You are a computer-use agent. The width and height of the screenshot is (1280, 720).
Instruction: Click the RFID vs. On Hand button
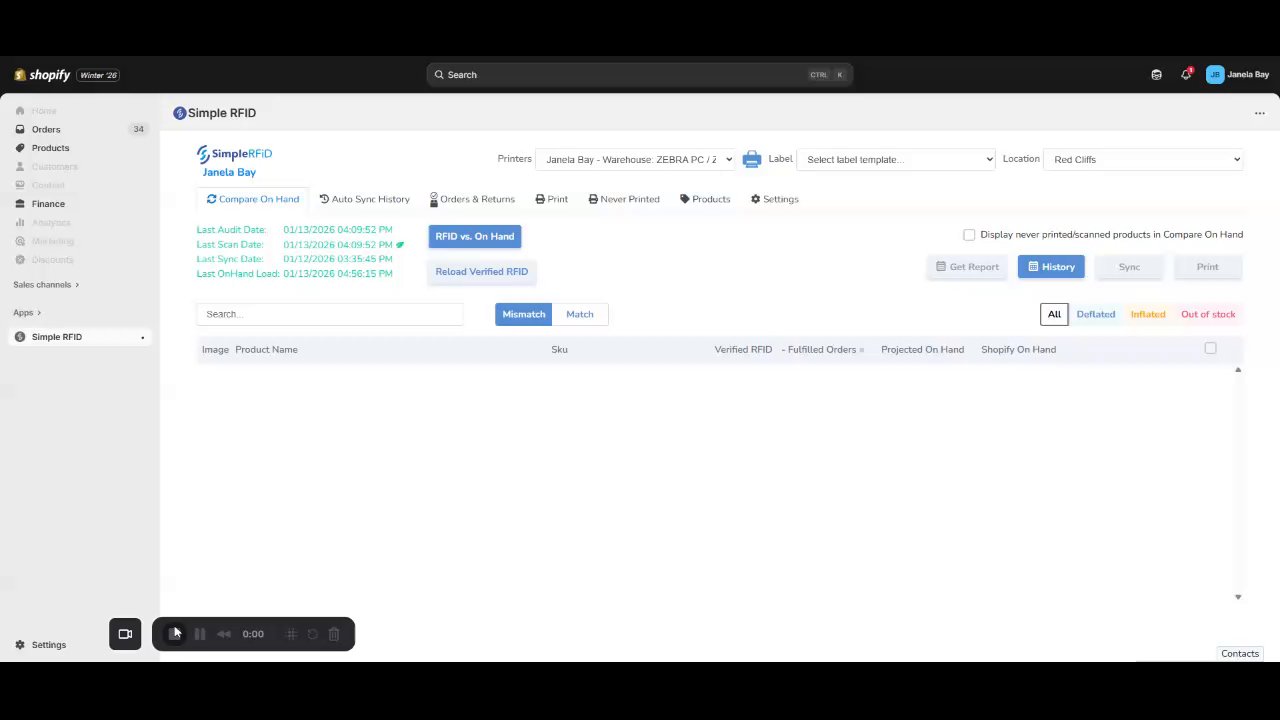click(475, 237)
